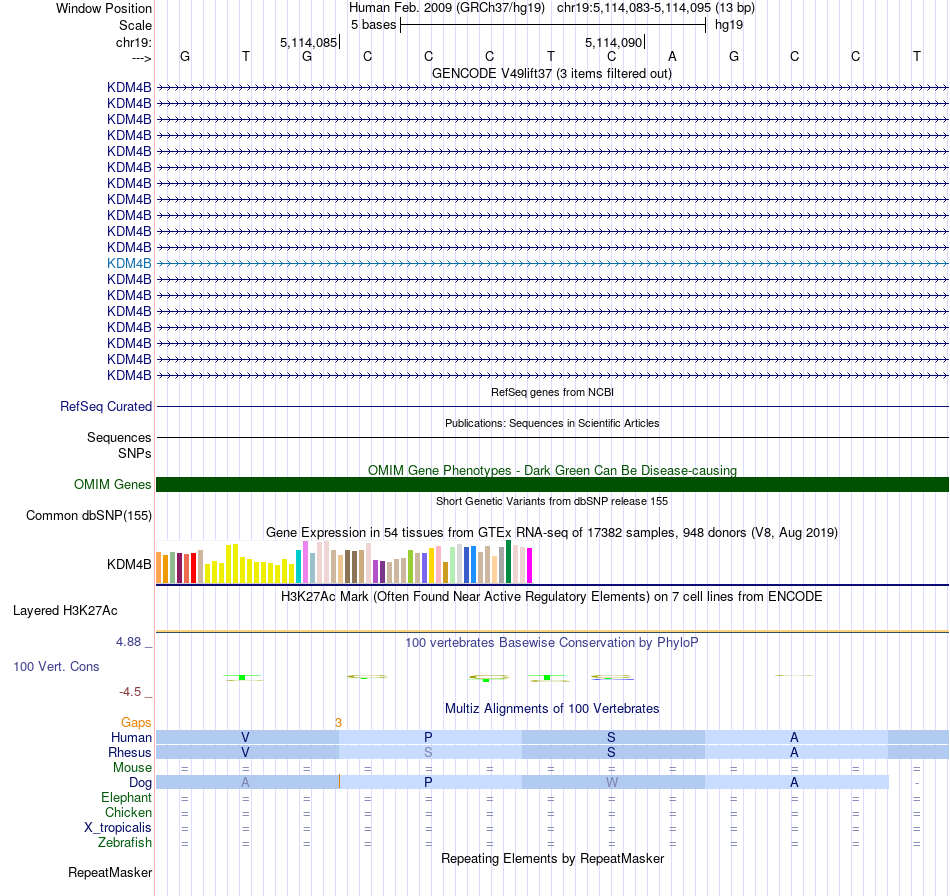This screenshot has width=950, height=896.
Task: Select the Mouse species row label
Action: click(132, 768)
